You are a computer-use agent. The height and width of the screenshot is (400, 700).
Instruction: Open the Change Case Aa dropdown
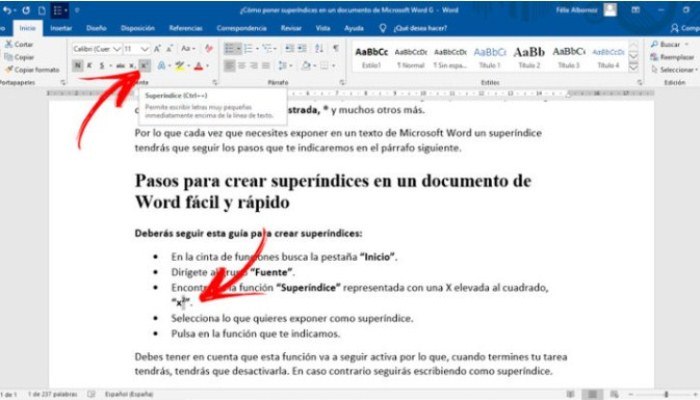click(188, 49)
